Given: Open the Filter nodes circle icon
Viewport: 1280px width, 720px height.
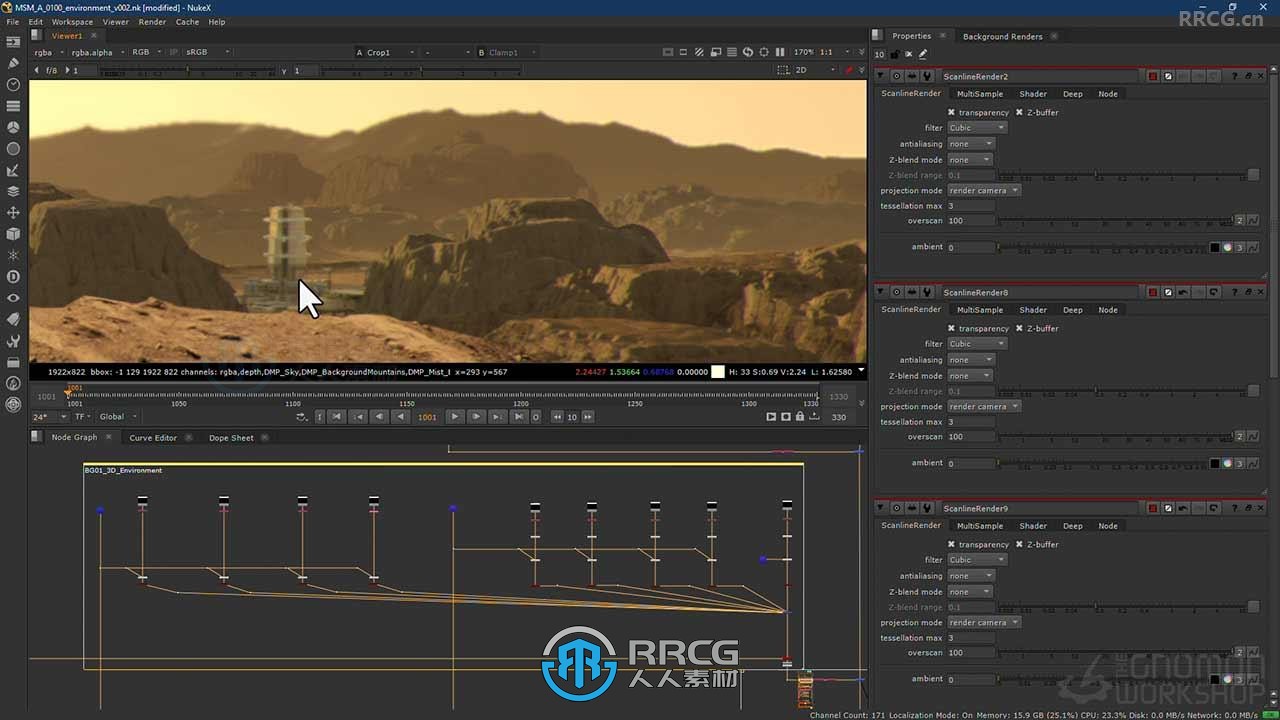Looking at the screenshot, I should coord(13,148).
